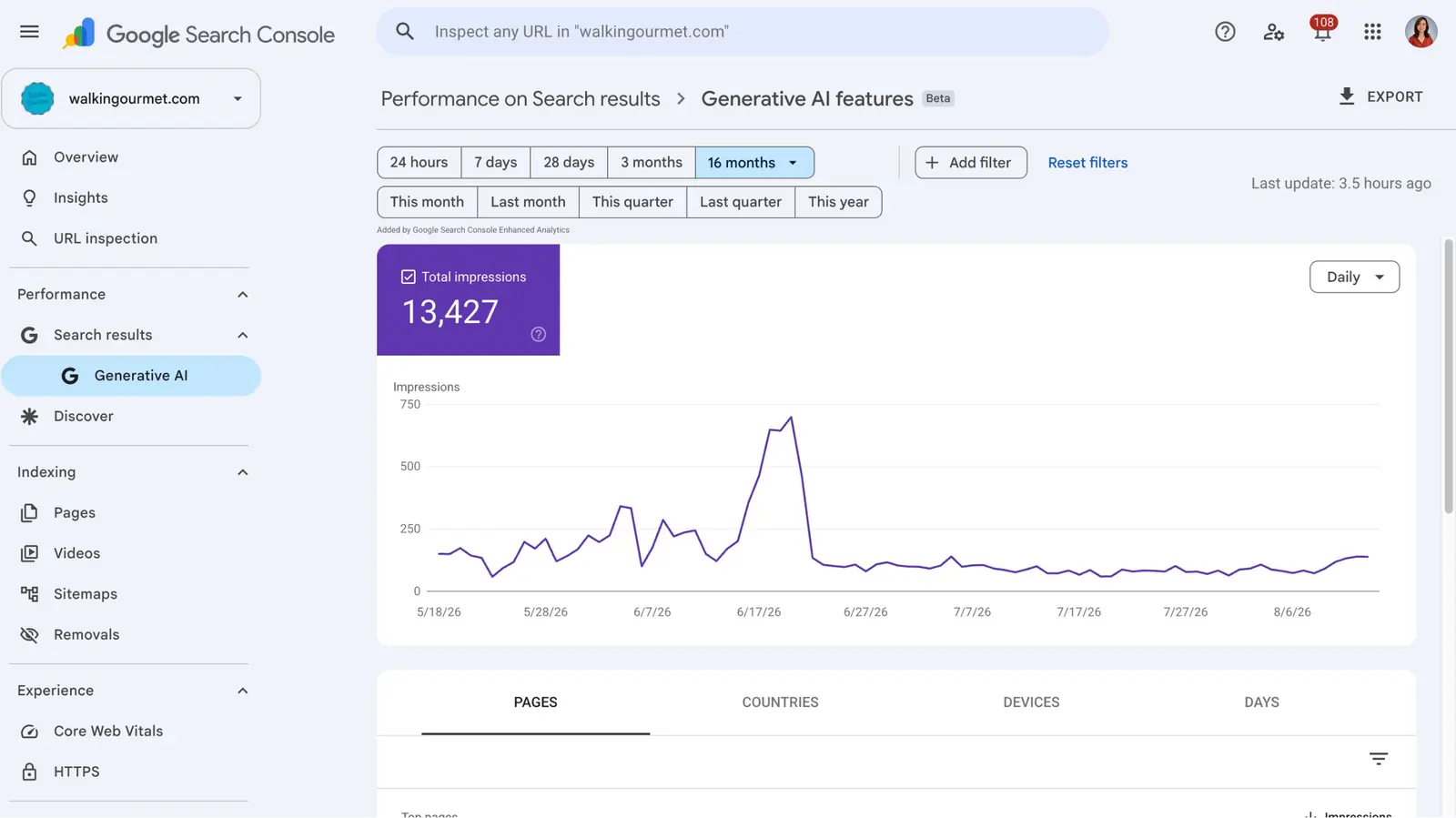Click the Videos icon in sidebar
This screenshot has width=1456, height=818.
[30, 553]
